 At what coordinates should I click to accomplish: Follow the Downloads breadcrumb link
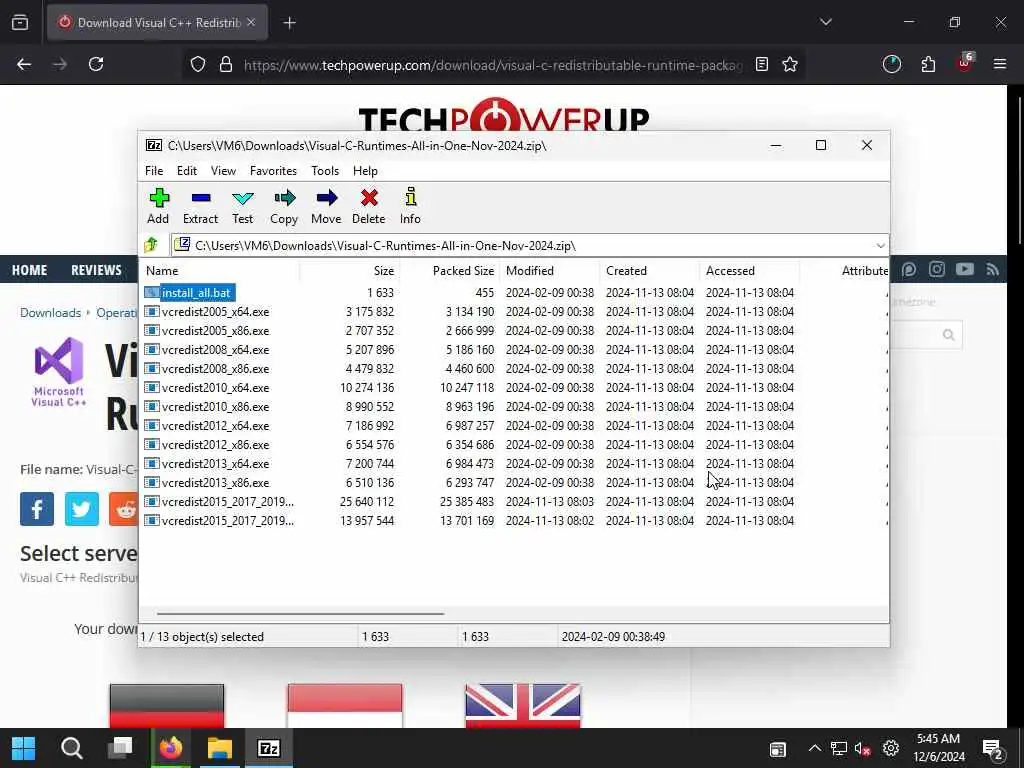coord(50,312)
